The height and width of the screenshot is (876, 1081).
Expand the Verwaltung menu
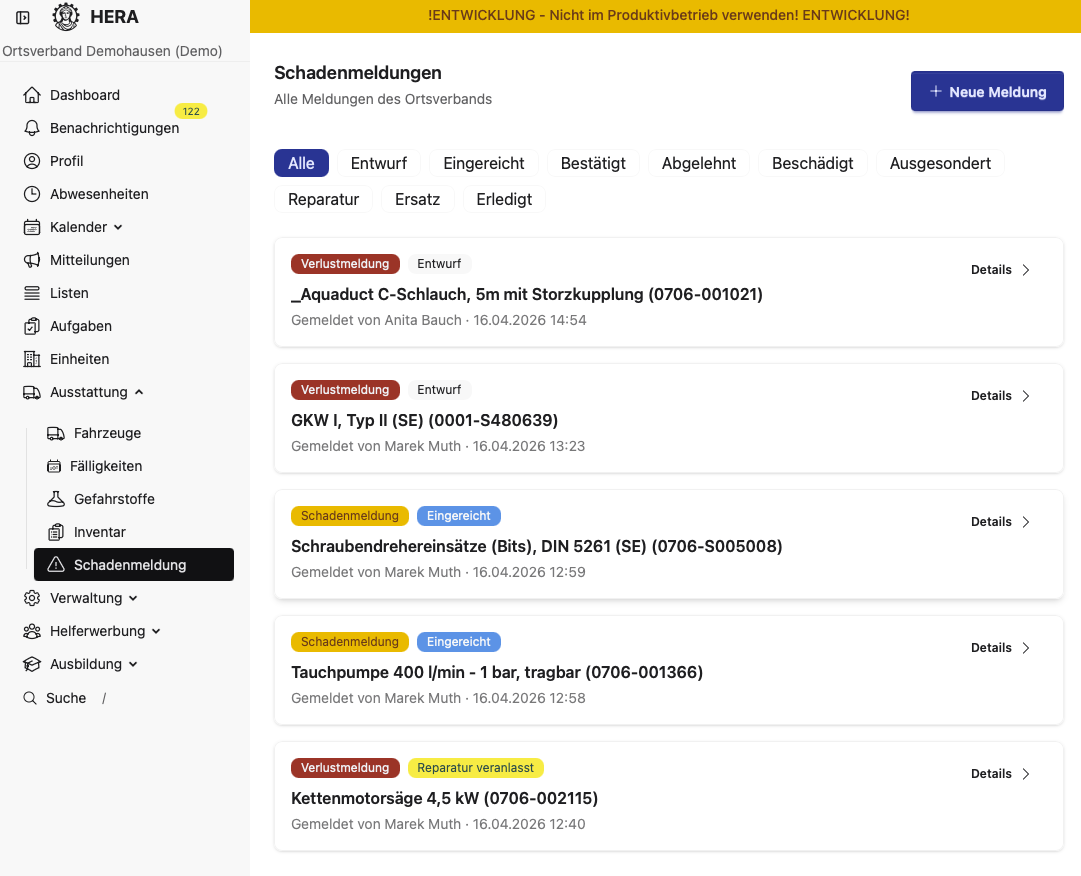(133, 598)
